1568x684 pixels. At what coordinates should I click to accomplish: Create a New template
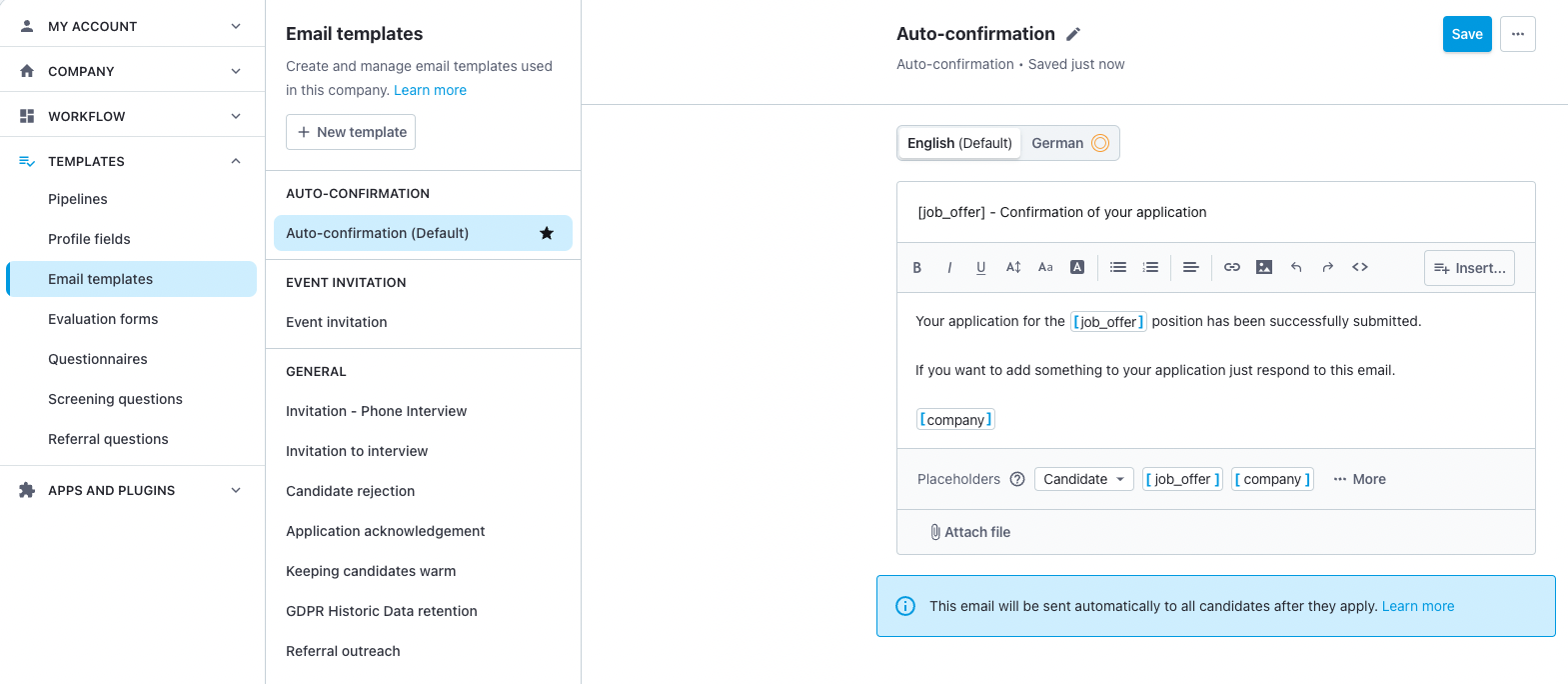click(x=351, y=132)
